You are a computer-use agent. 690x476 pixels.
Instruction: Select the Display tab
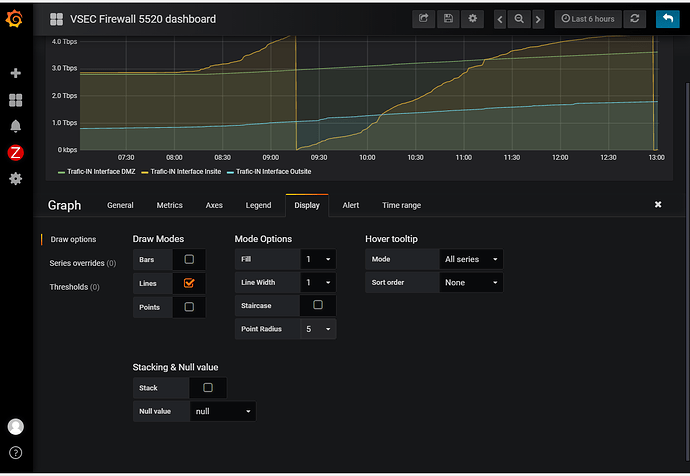[x=307, y=205]
